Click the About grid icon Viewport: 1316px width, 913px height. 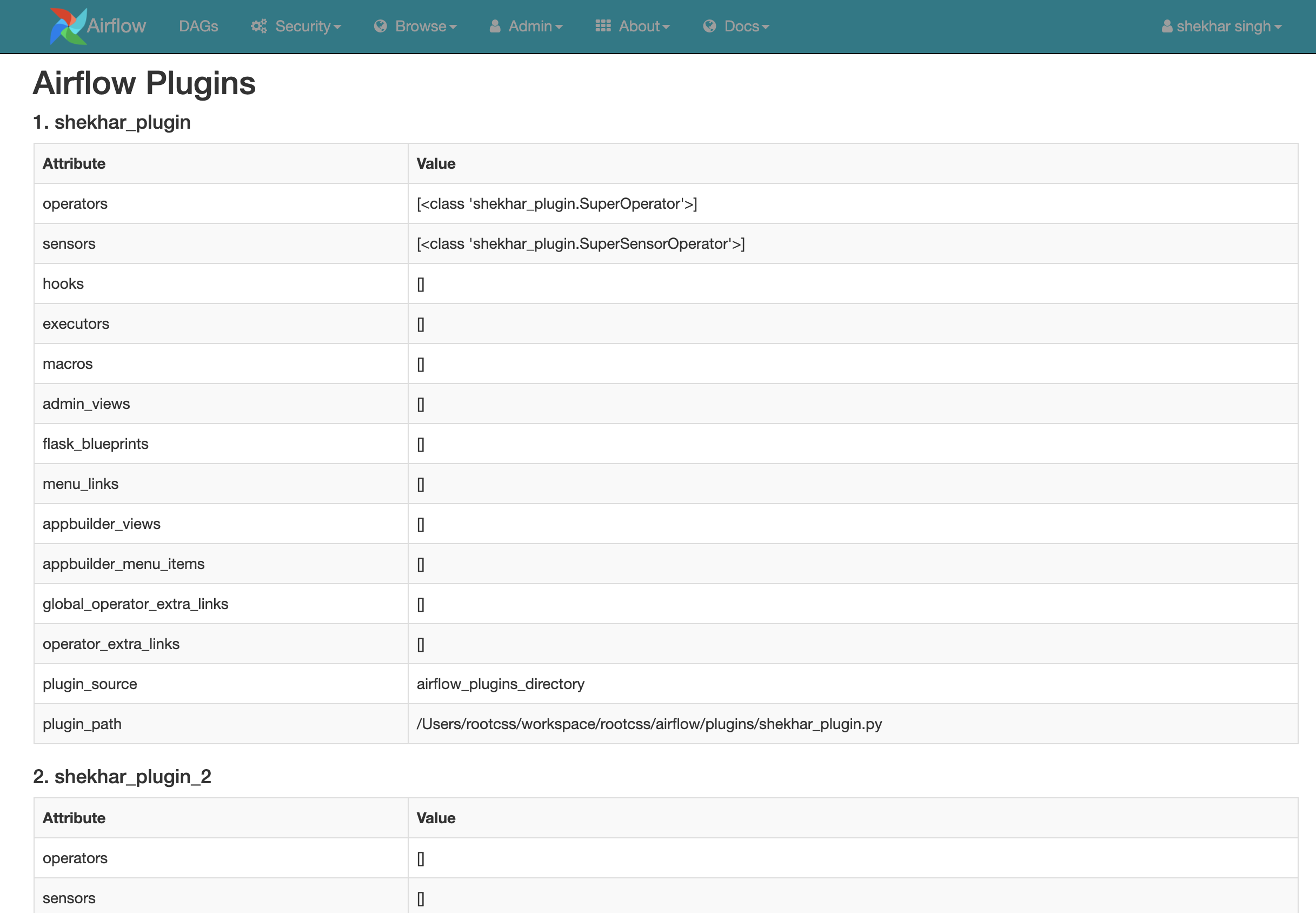(603, 27)
